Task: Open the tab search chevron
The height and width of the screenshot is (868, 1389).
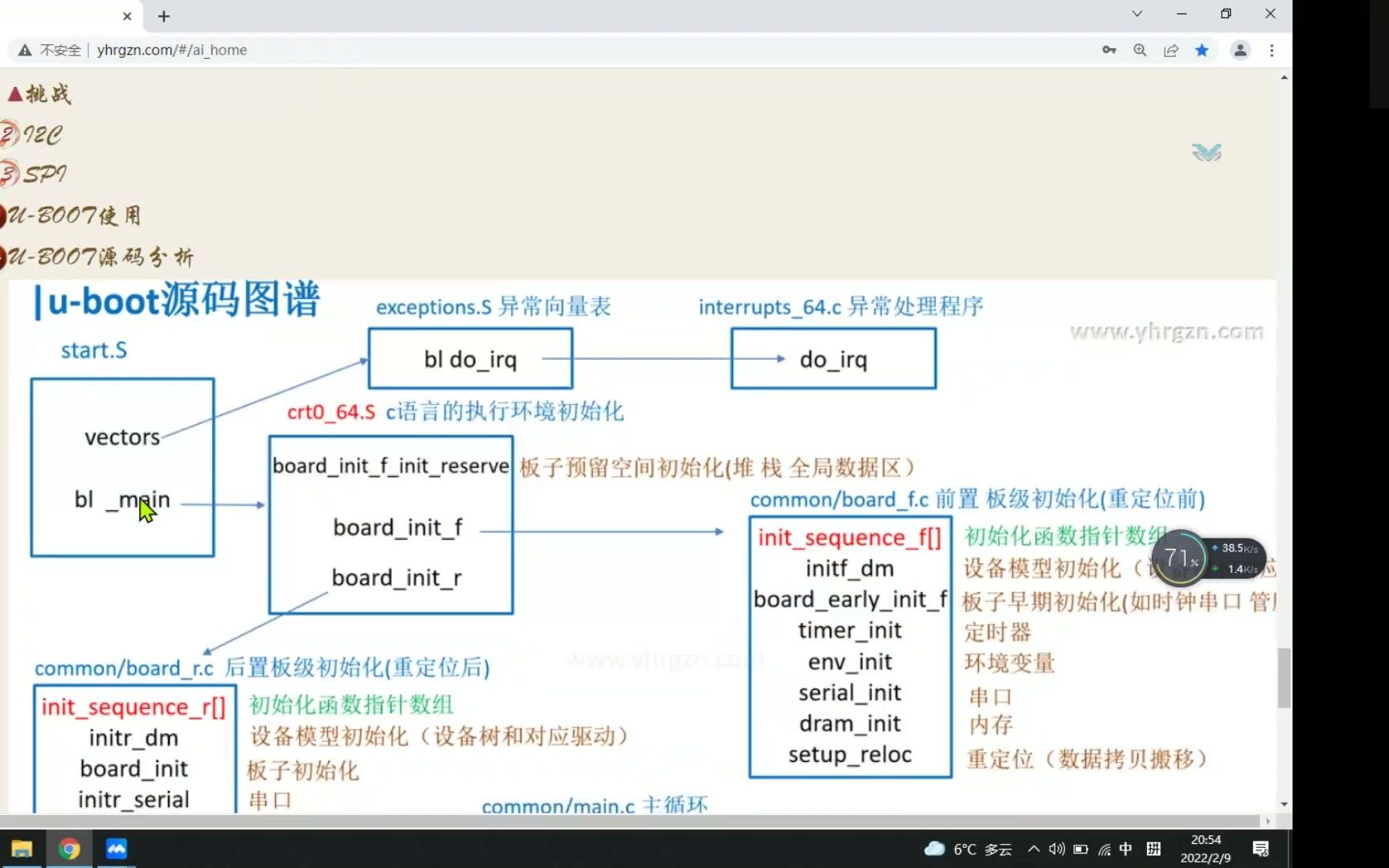Action: point(1137,14)
